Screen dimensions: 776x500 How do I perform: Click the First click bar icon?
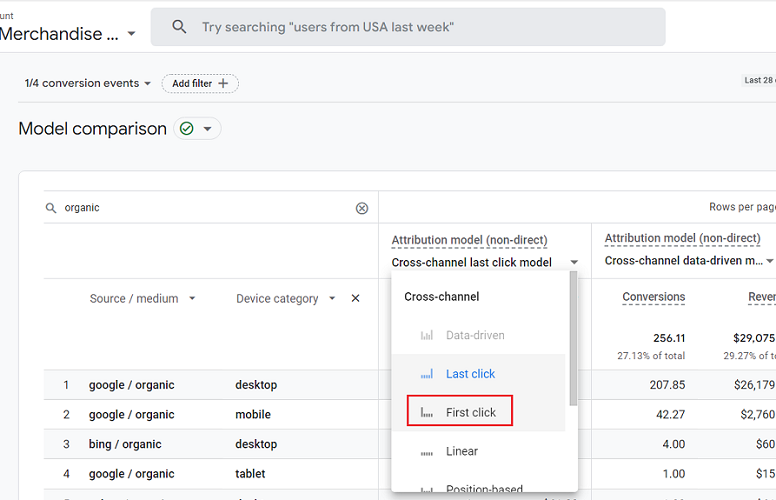coord(427,412)
